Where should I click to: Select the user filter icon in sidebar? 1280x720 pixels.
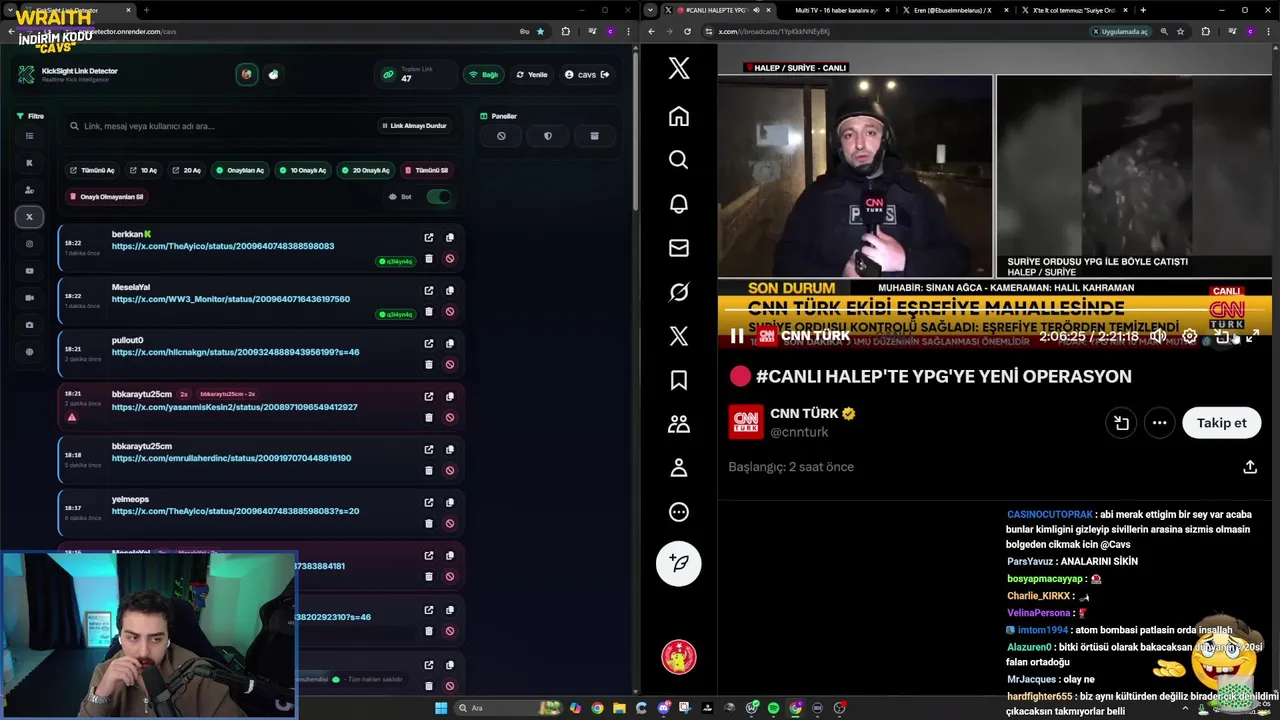tap(29, 190)
